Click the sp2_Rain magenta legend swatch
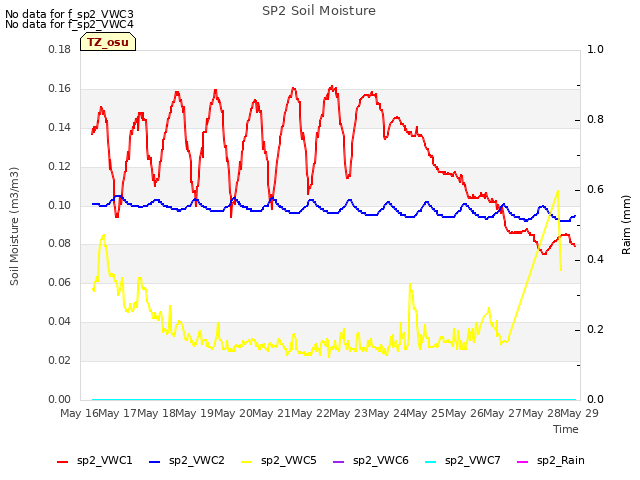 pyautogui.click(x=522, y=462)
